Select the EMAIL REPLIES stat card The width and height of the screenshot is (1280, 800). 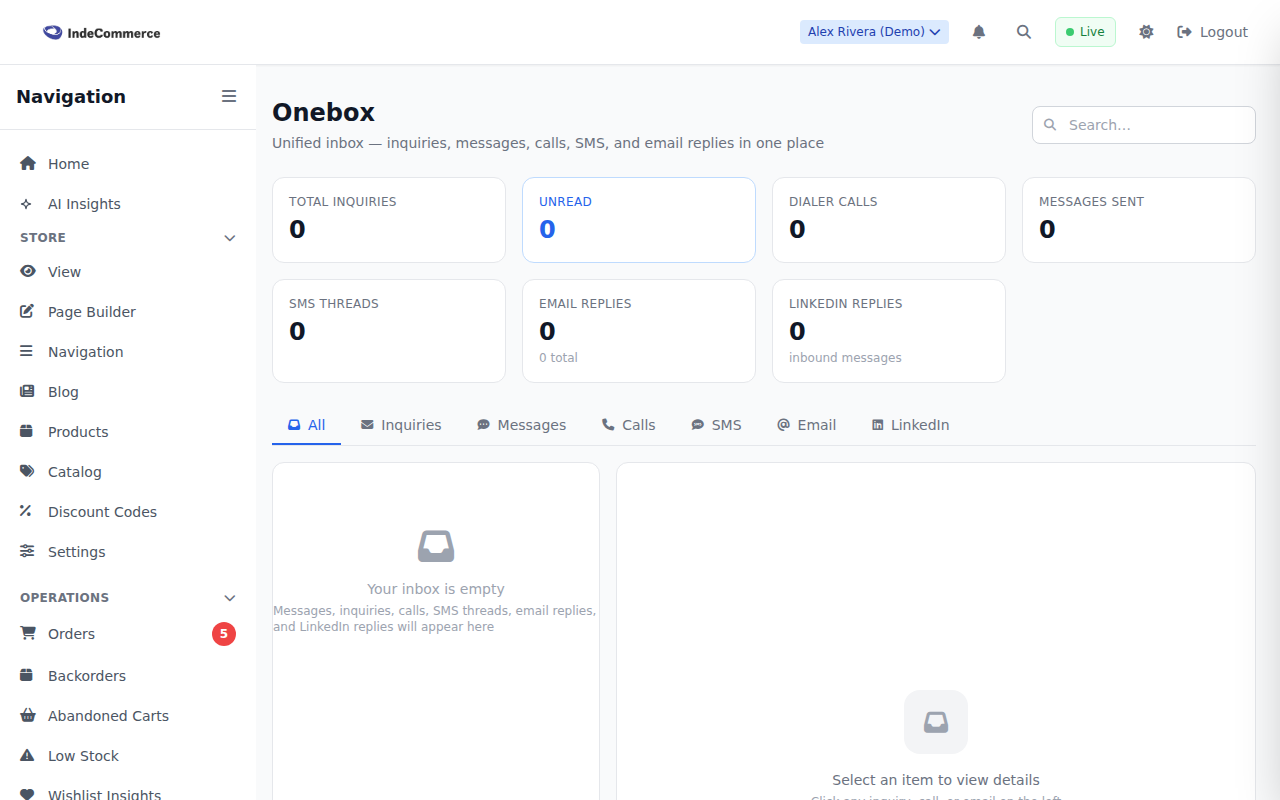pos(639,331)
